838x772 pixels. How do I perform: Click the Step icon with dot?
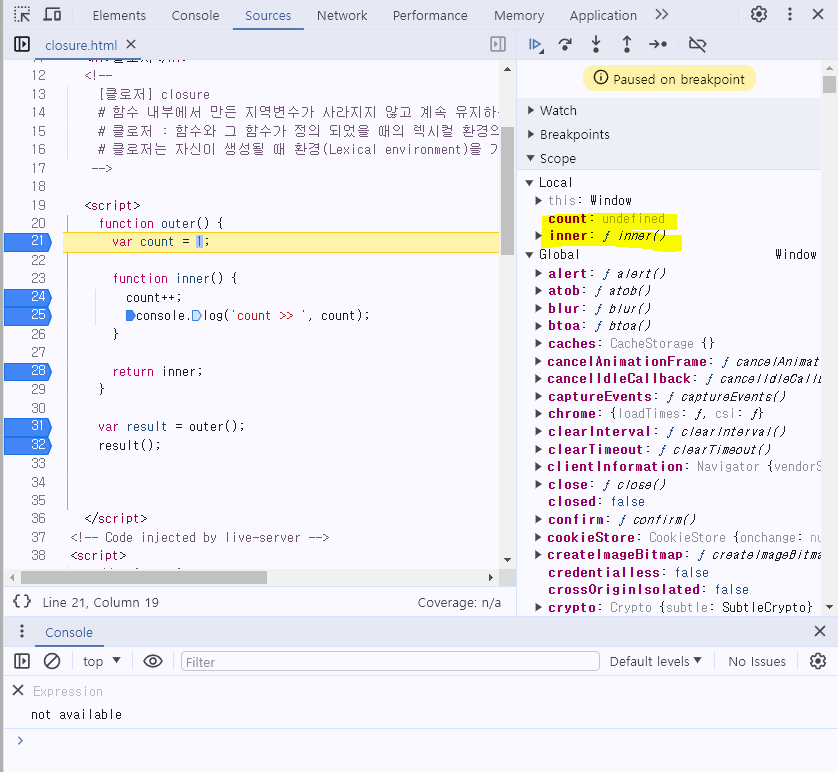pos(658,44)
